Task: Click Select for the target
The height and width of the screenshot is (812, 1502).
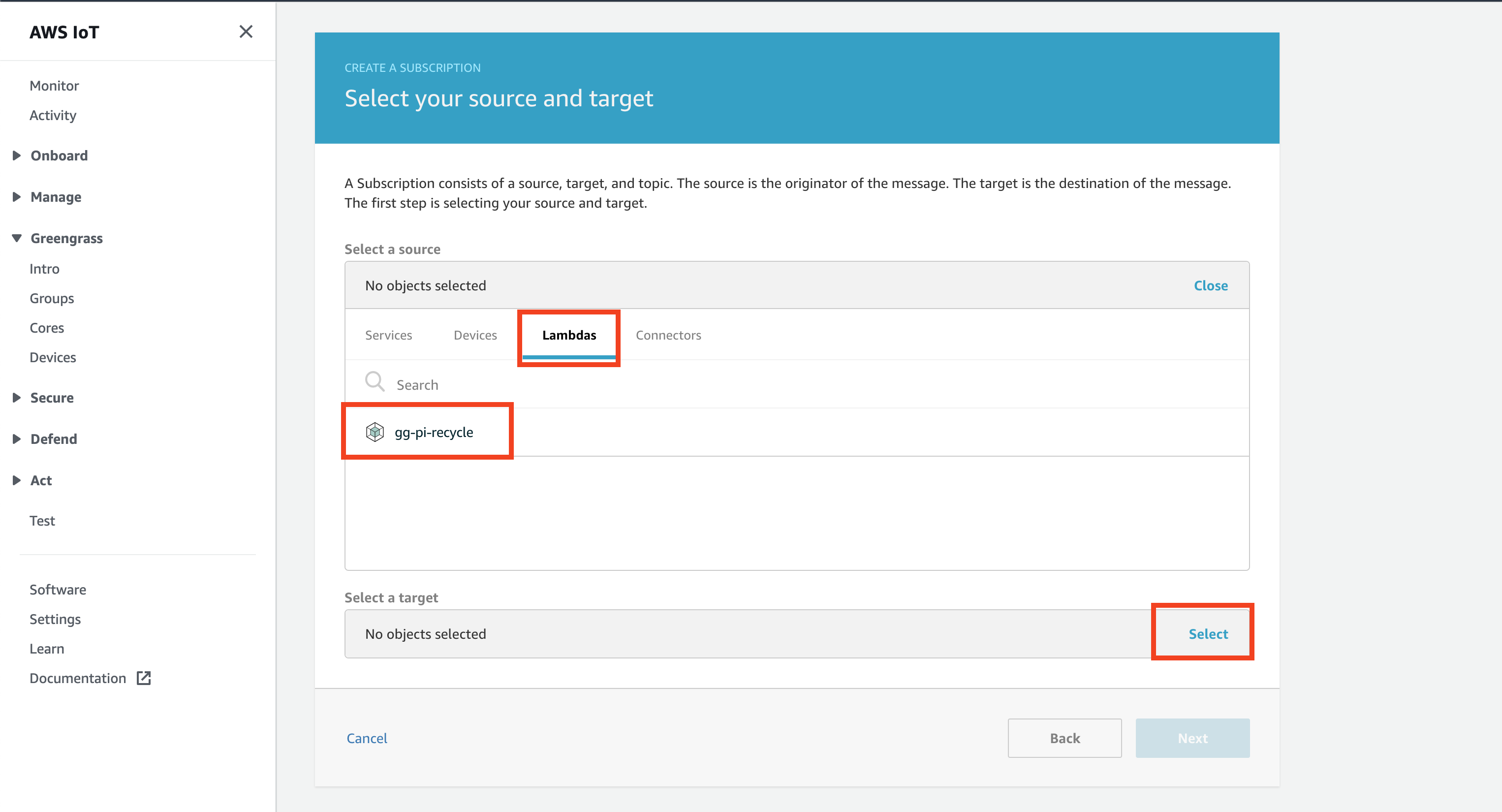Action: pos(1208,634)
